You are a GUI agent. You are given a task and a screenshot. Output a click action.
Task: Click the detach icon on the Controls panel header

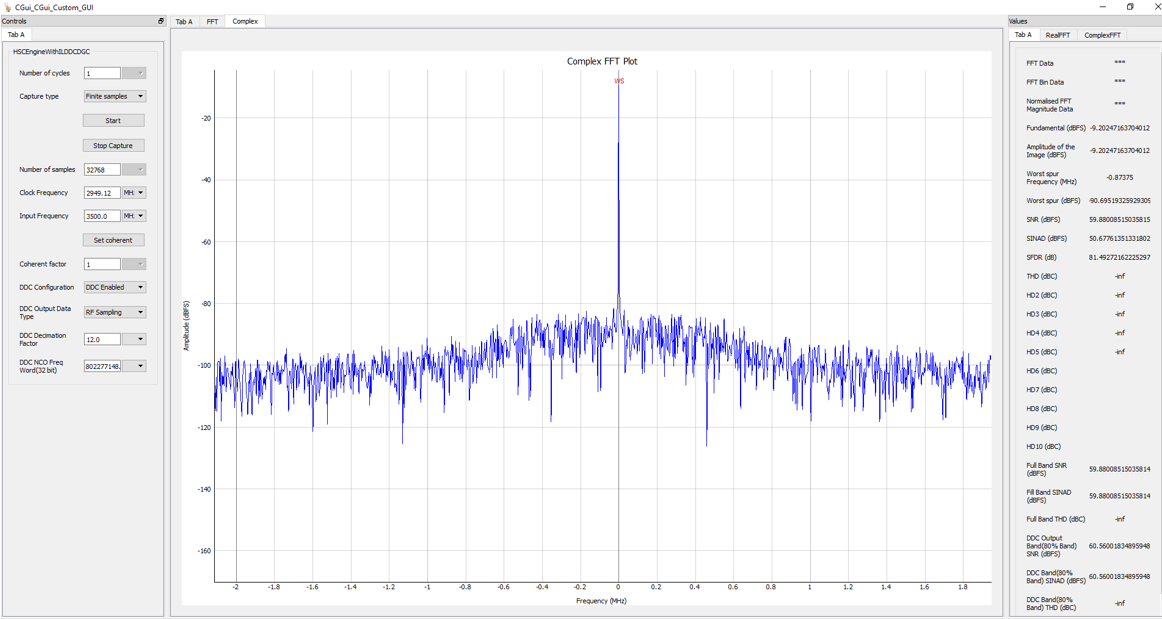[160, 20]
